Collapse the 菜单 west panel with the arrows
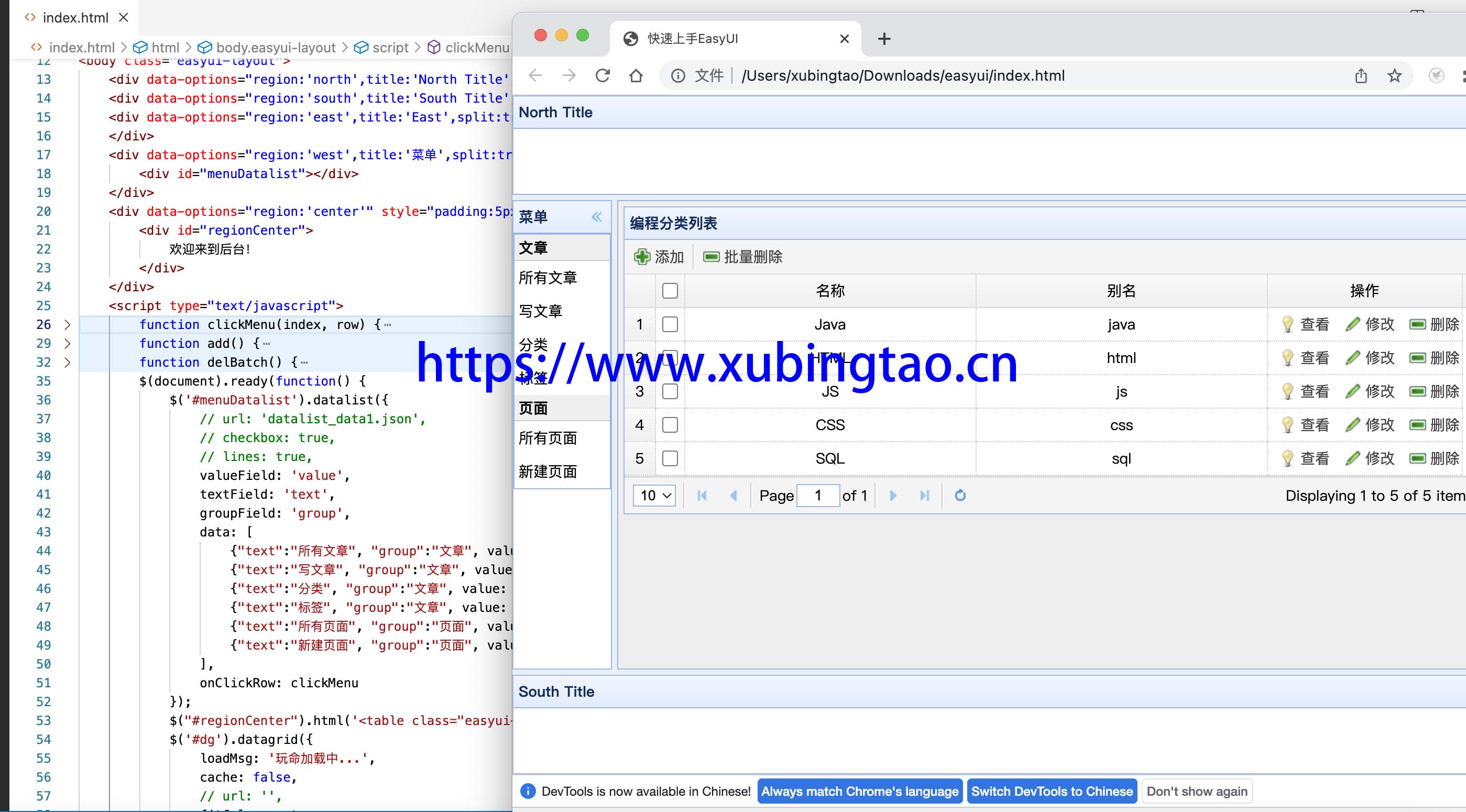This screenshot has width=1466, height=812. tap(596, 217)
